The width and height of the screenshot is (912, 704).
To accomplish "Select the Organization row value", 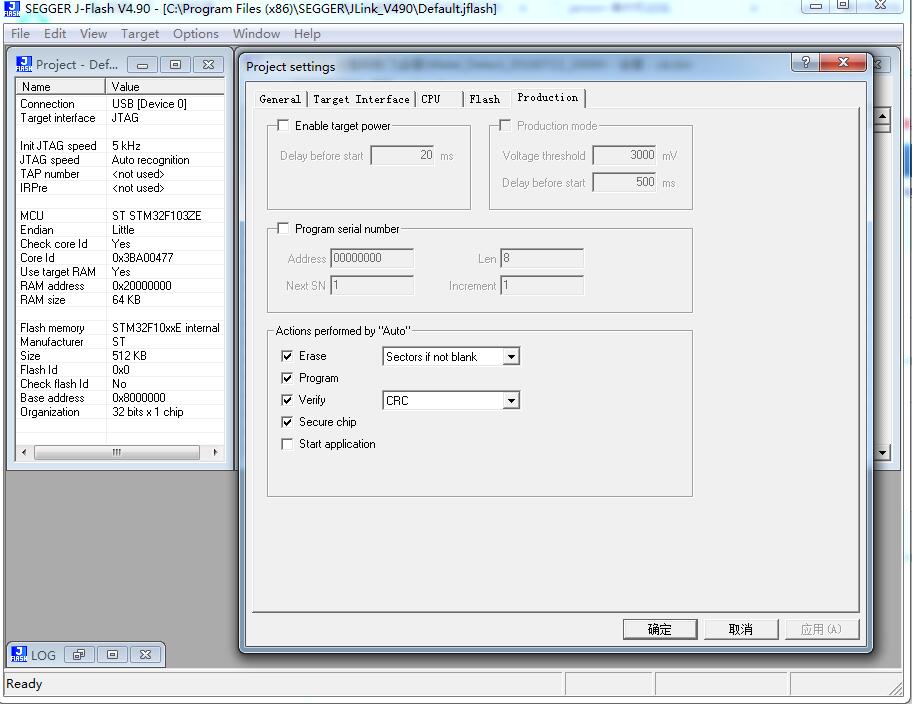I will [x=148, y=412].
